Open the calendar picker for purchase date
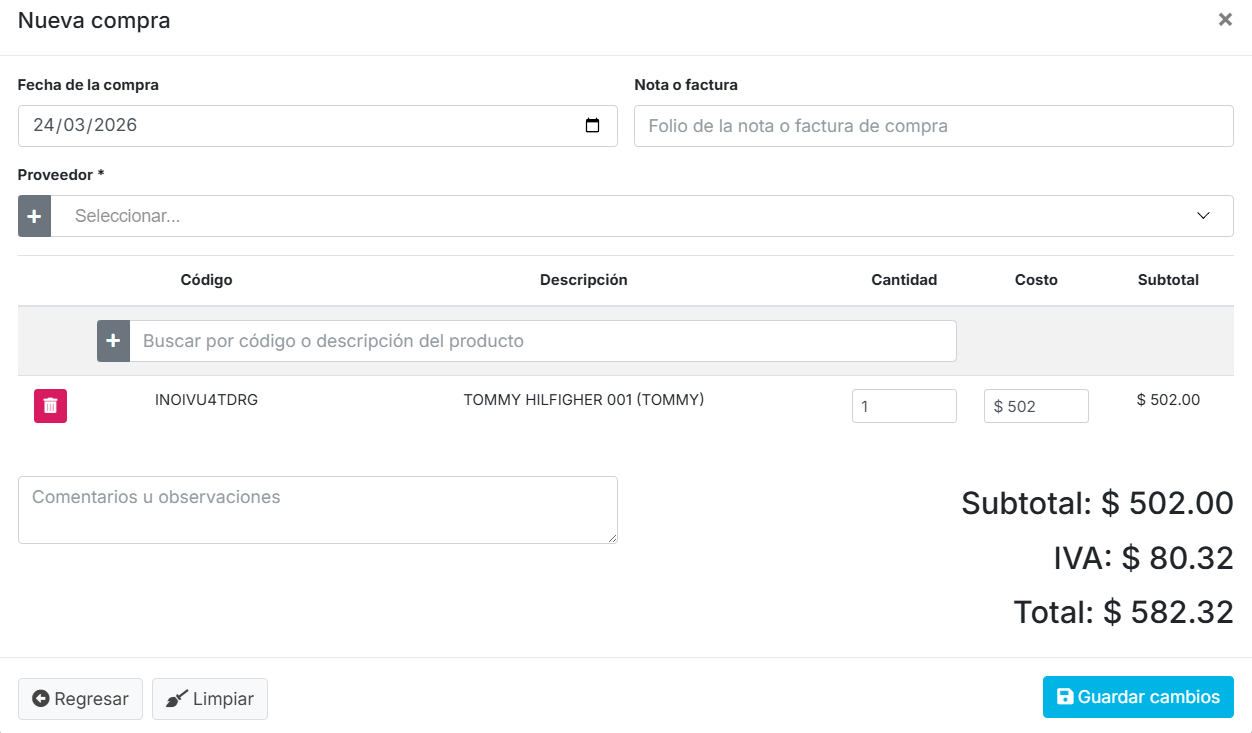Image resolution: width=1252 pixels, height=733 pixels. click(592, 126)
